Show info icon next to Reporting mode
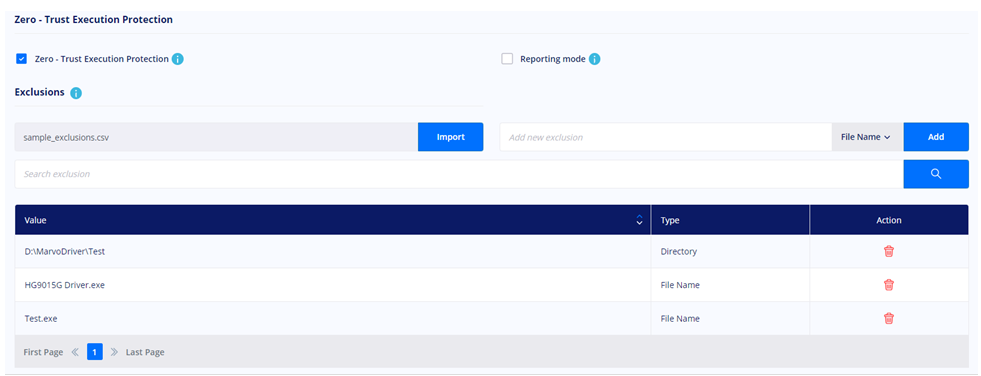 (x=594, y=59)
